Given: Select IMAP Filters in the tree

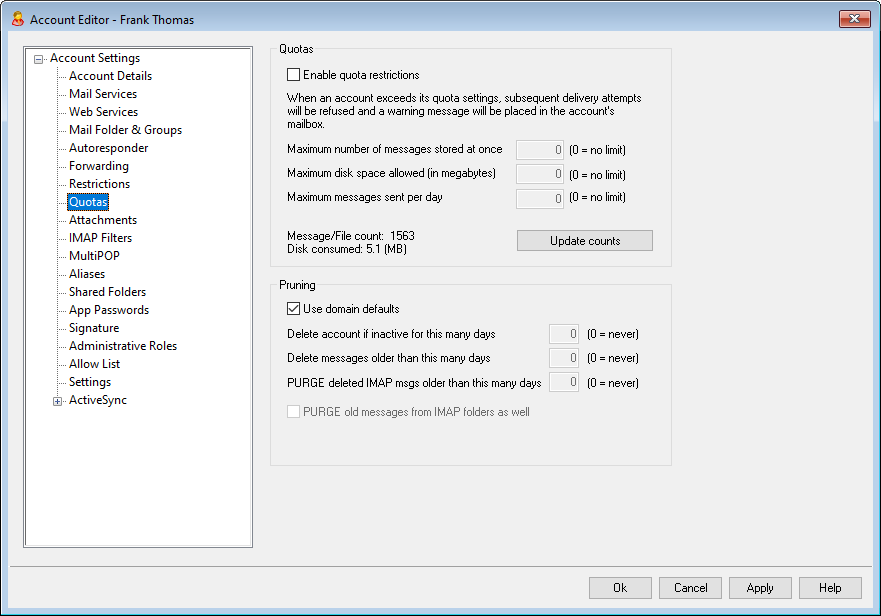Looking at the screenshot, I should tap(100, 238).
